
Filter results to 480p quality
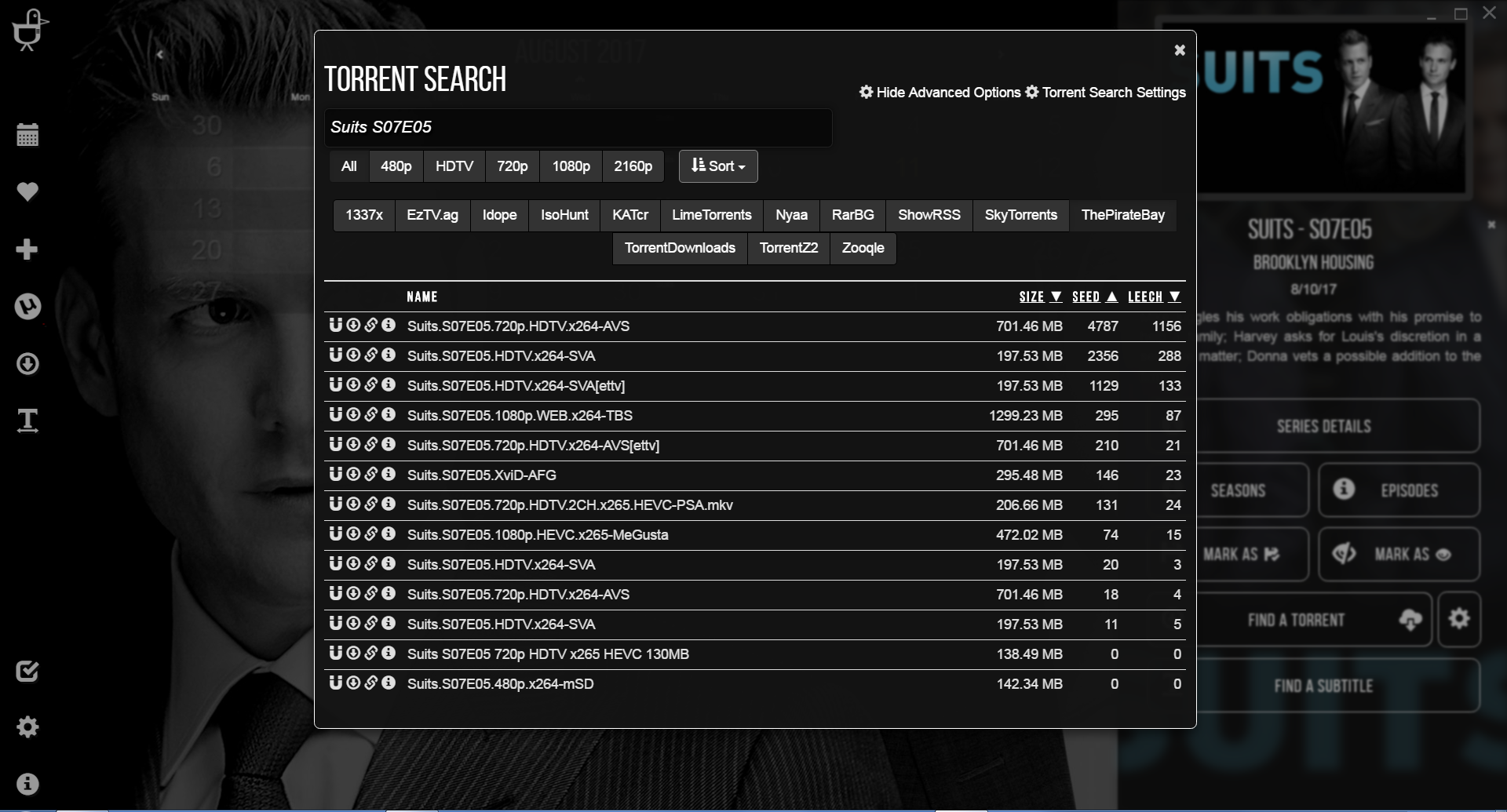click(x=396, y=166)
